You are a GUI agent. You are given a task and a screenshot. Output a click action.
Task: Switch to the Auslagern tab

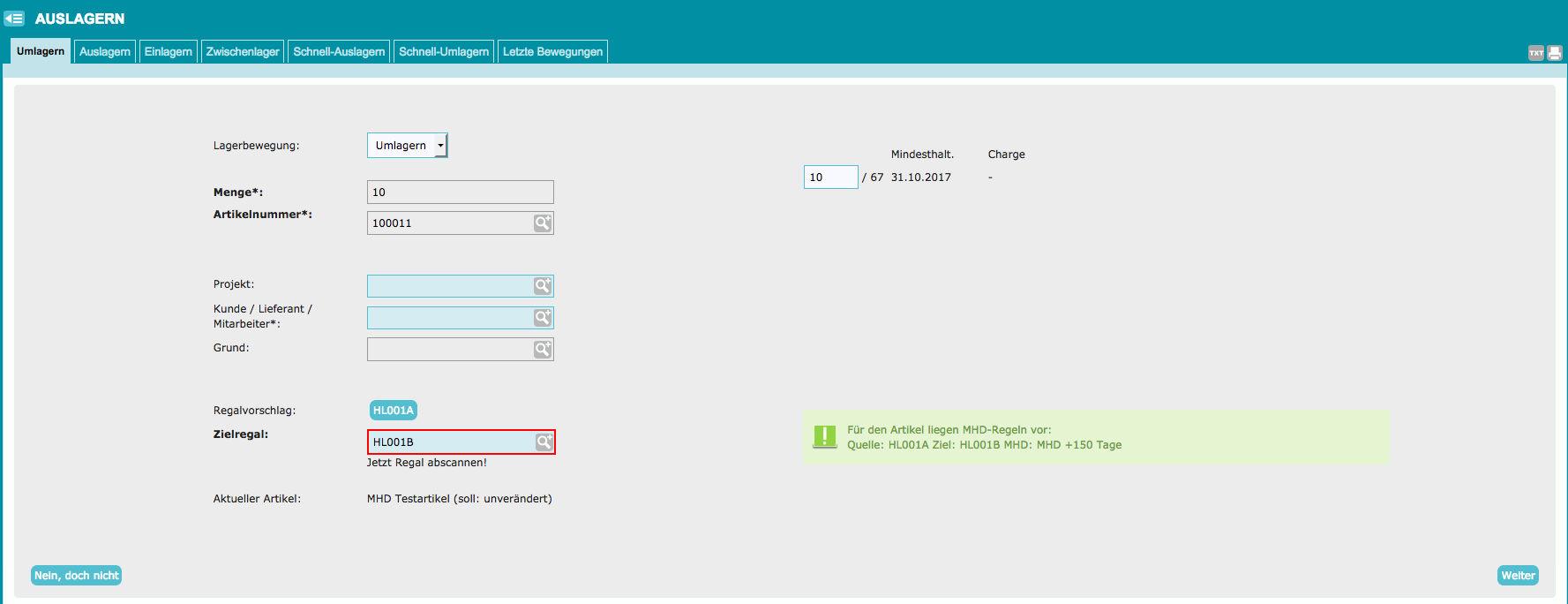pos(105,51)
